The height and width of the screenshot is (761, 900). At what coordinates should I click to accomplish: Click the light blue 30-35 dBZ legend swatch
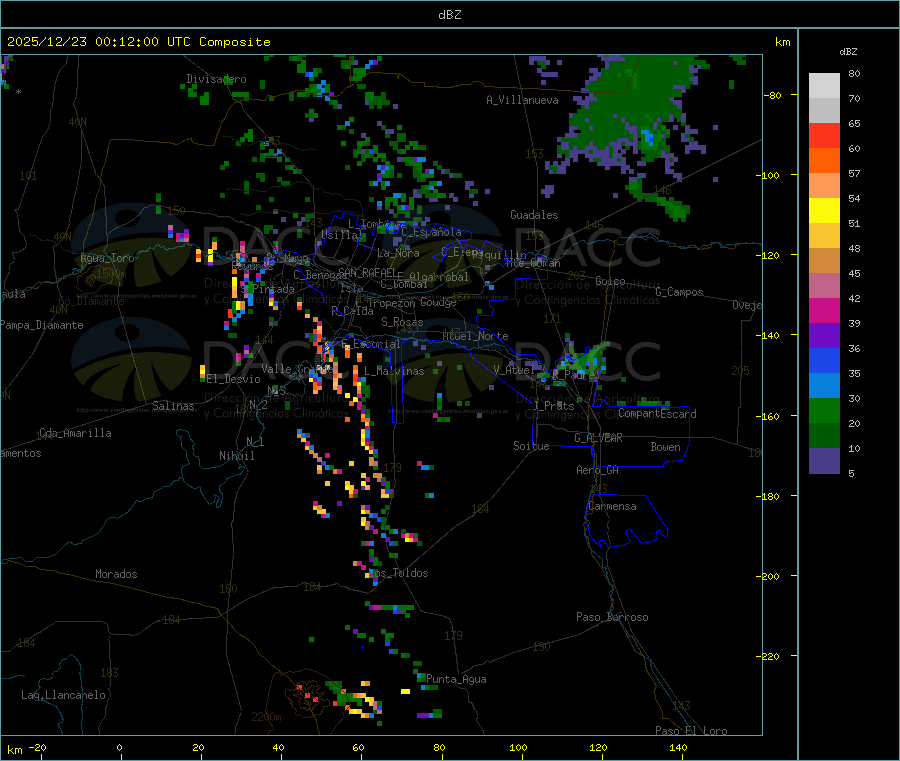click(x=824, y=386)
